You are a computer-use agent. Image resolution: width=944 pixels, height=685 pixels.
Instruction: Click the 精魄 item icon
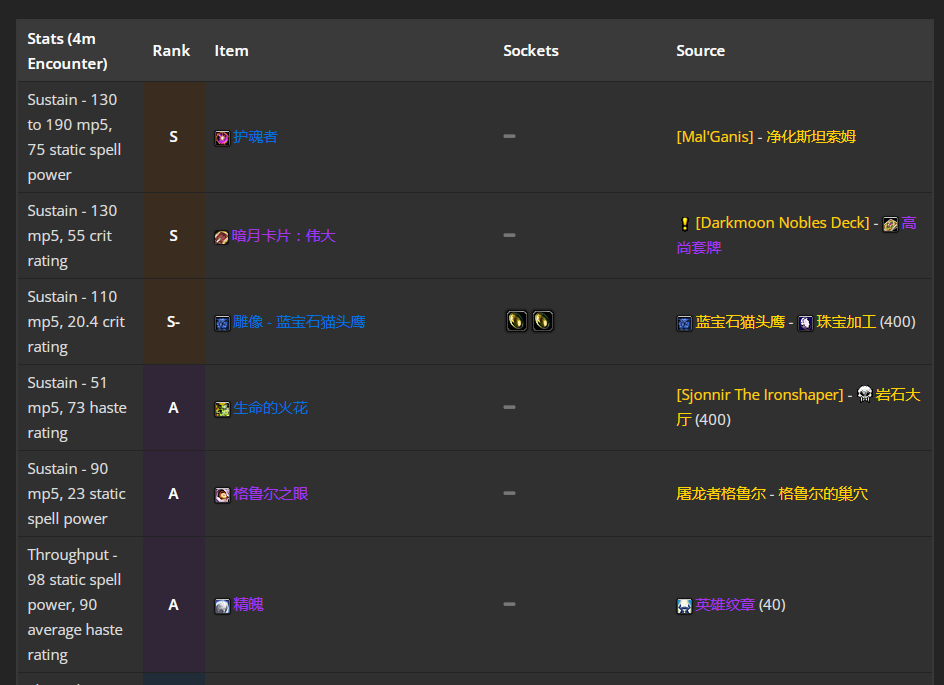click(222, 606)
